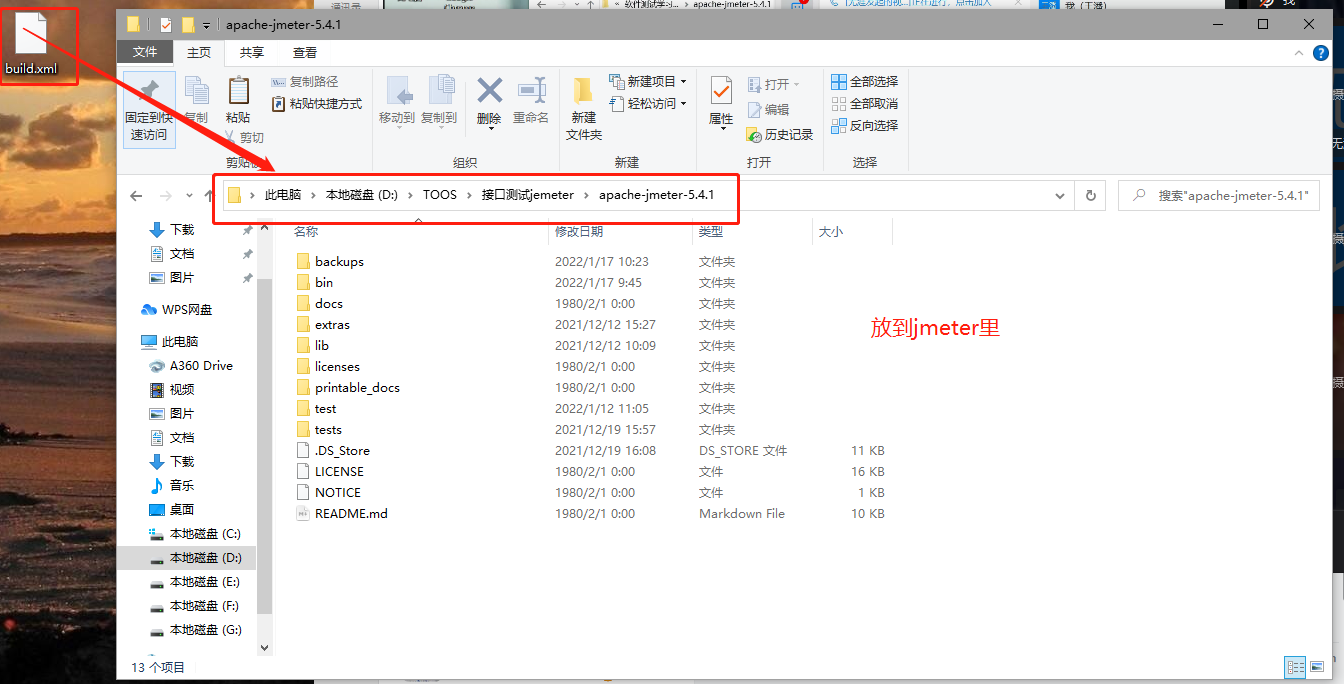Select the bin folder
The height and width of the screenshot is (684, 1344).
(x=323, y=282)
